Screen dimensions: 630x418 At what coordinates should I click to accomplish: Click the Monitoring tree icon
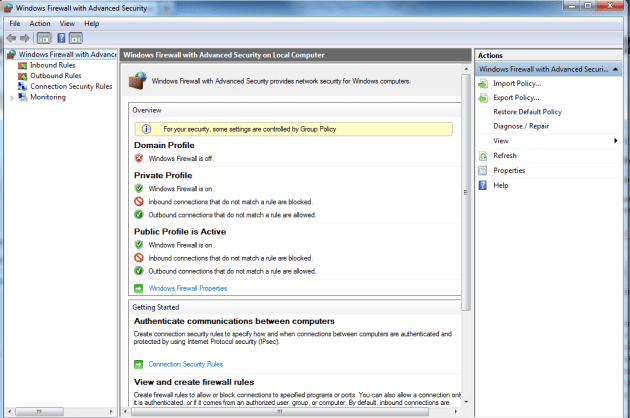tap(22, 97)
